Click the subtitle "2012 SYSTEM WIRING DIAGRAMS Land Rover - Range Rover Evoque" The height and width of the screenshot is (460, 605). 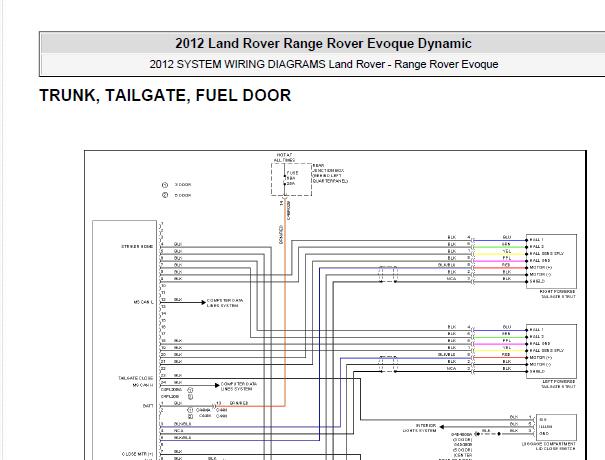[324, 64]
